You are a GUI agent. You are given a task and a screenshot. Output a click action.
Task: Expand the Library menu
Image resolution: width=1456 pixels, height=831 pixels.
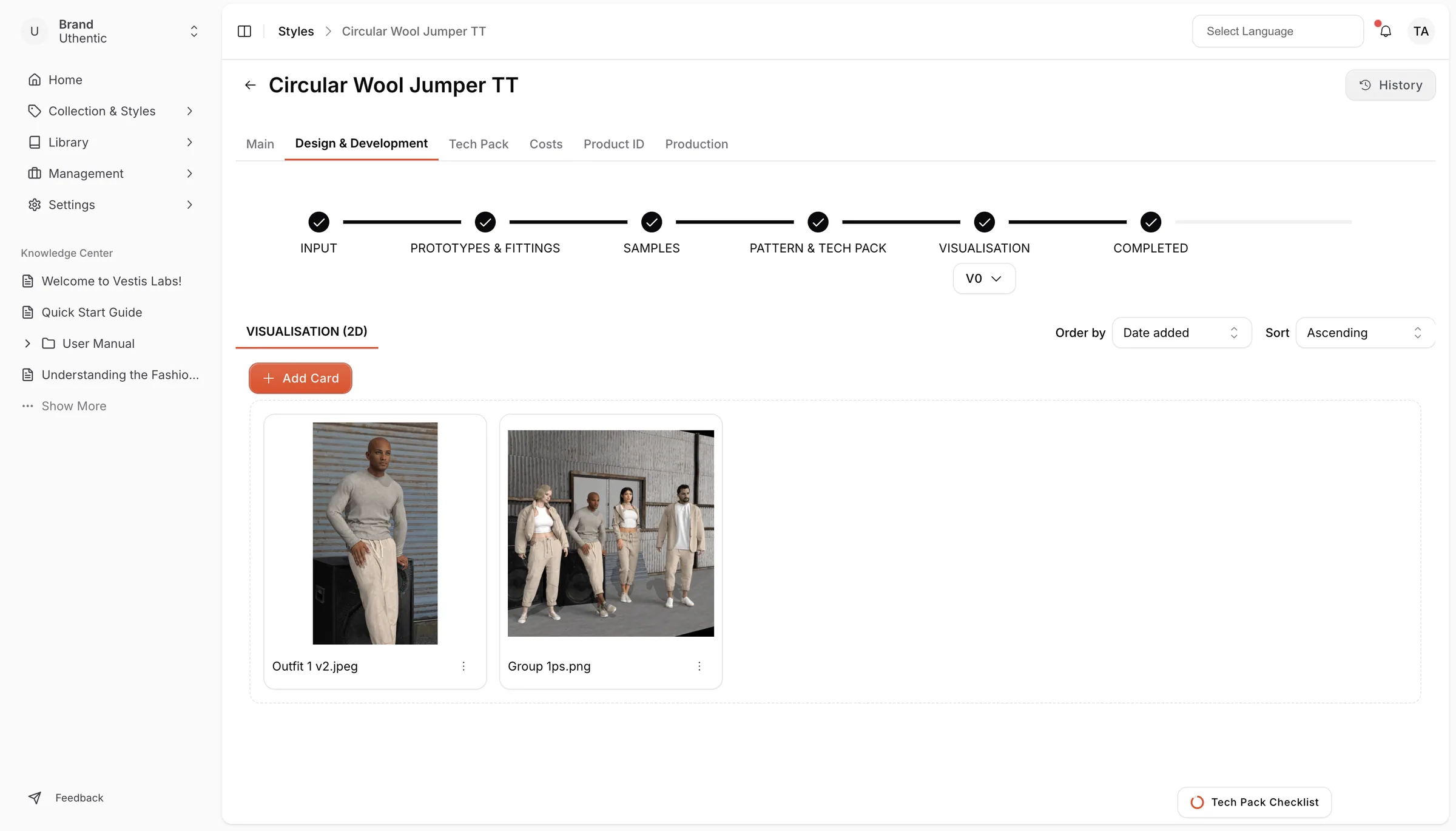[x=112, y=142]
